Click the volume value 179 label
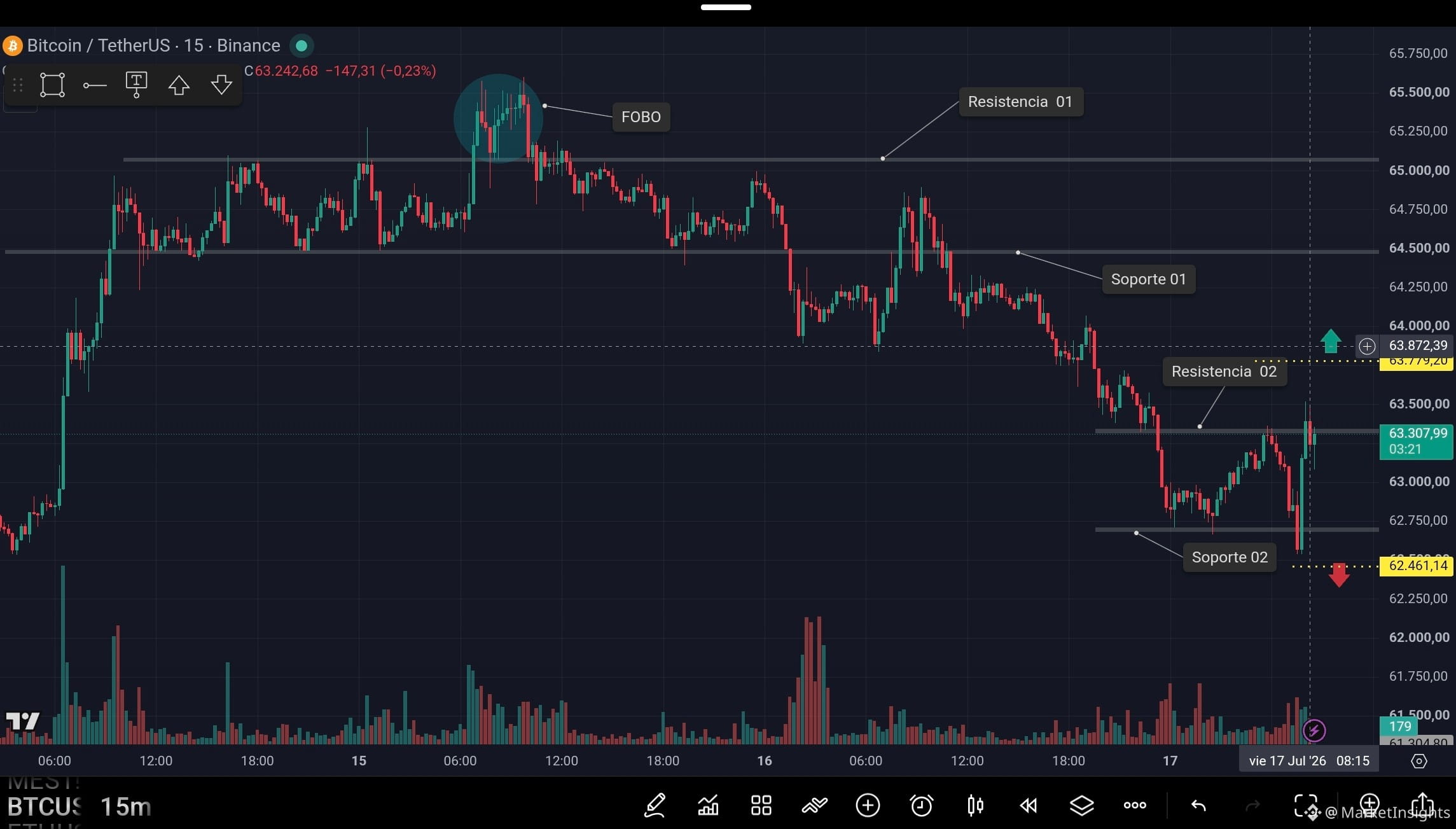Viewport: 1456px width, 829px height. 1399,727
